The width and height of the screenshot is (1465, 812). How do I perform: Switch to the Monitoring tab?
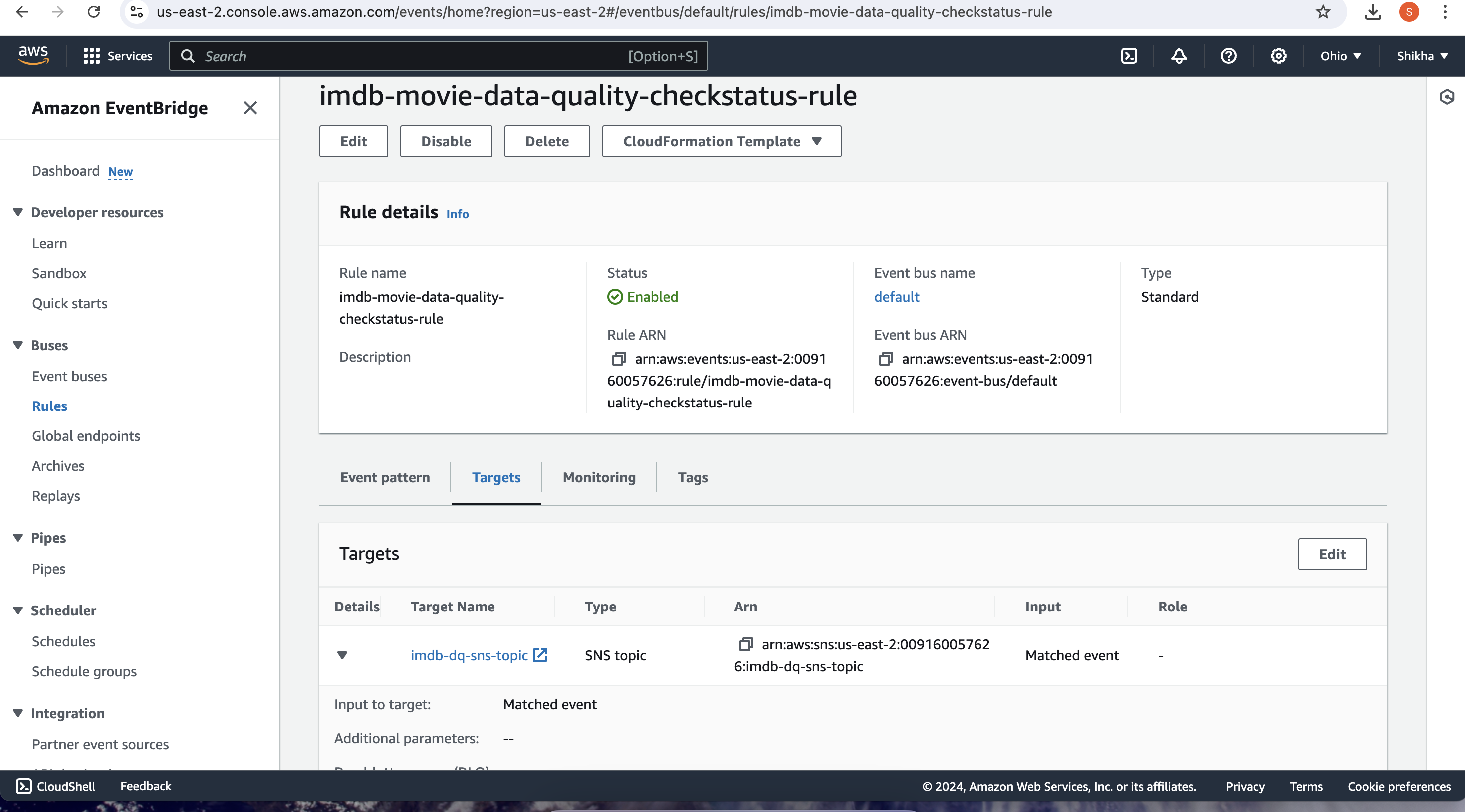(x=599, y=477)
